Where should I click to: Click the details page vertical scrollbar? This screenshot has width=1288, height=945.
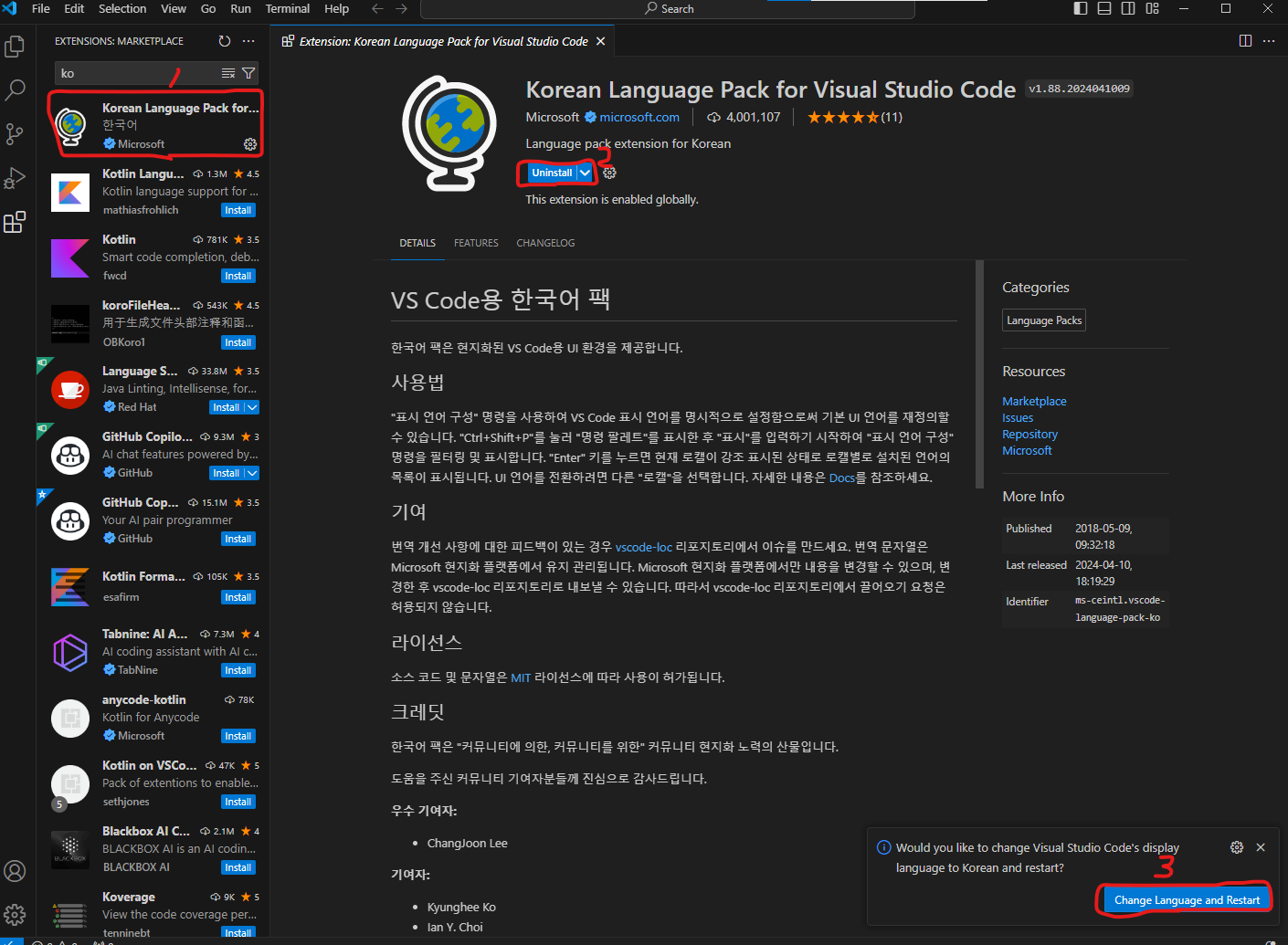tap(979, 374)
